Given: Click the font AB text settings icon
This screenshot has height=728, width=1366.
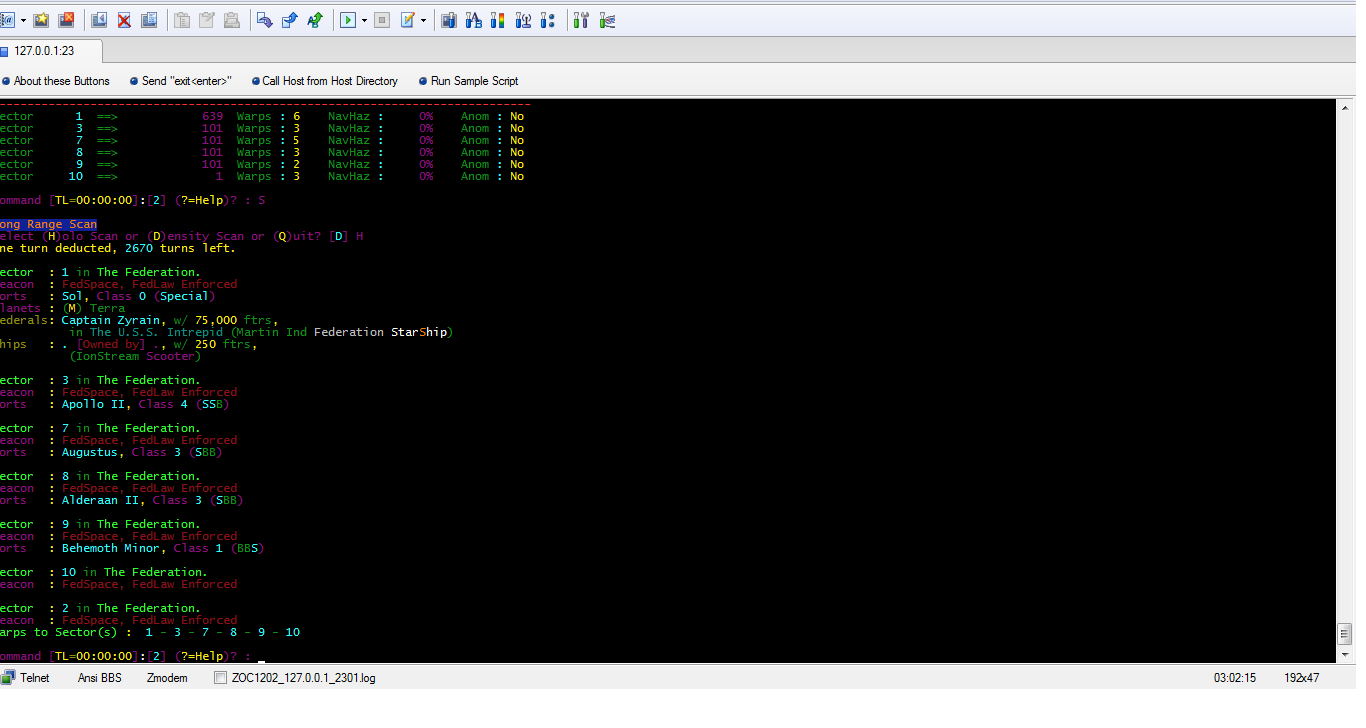Looking at the screenshot, I should point(473,20).
